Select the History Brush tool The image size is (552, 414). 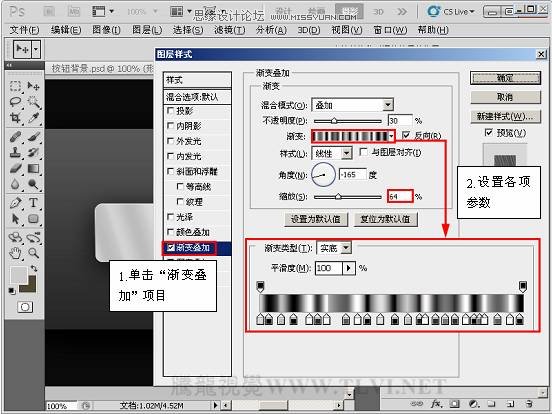click(x=33, y=152)
